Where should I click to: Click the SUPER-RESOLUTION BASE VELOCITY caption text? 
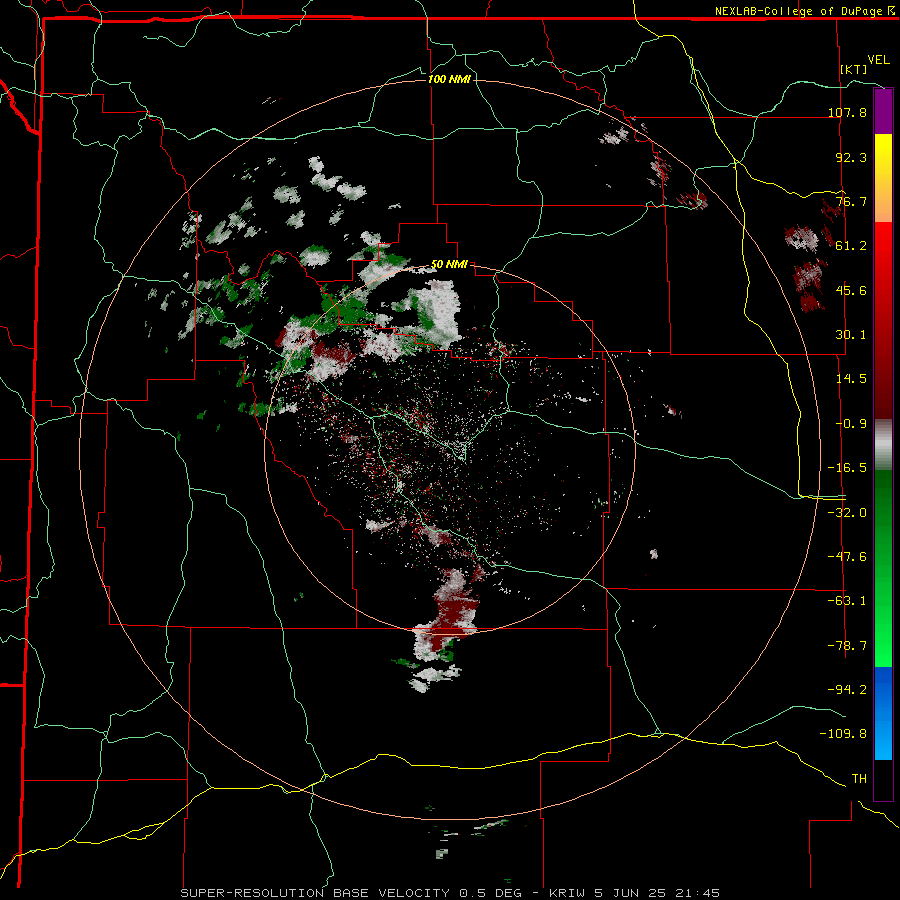tap(315, 893)
